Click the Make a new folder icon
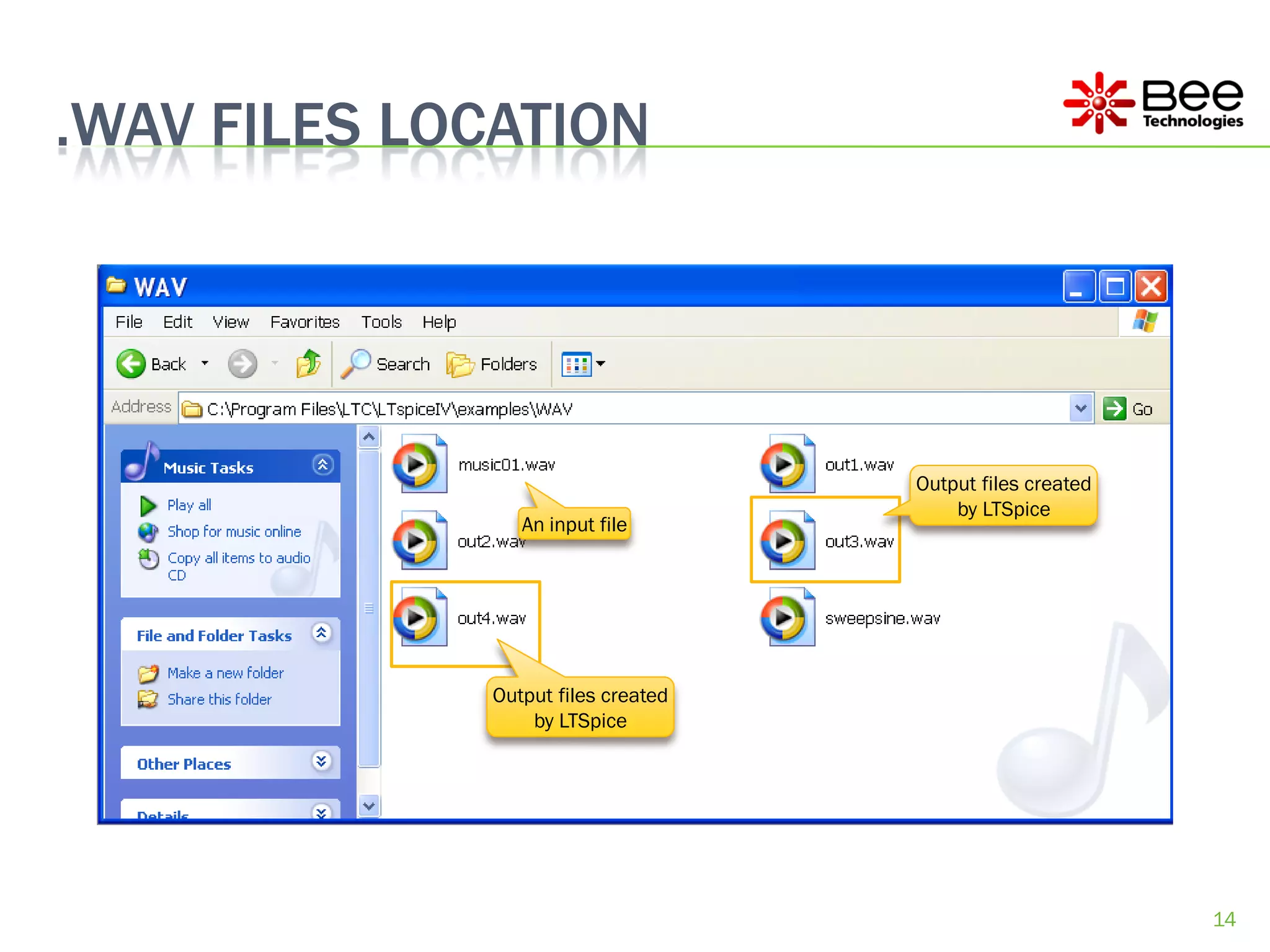1270x952 pixels. 148,673
